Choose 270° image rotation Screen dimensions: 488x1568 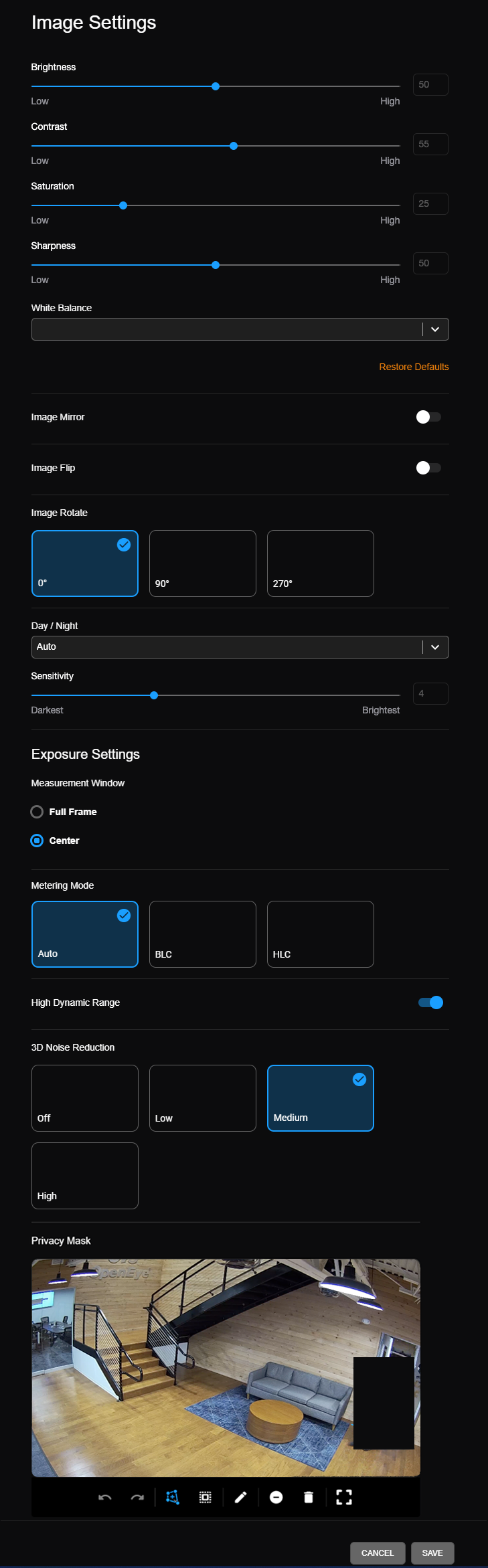321,563
